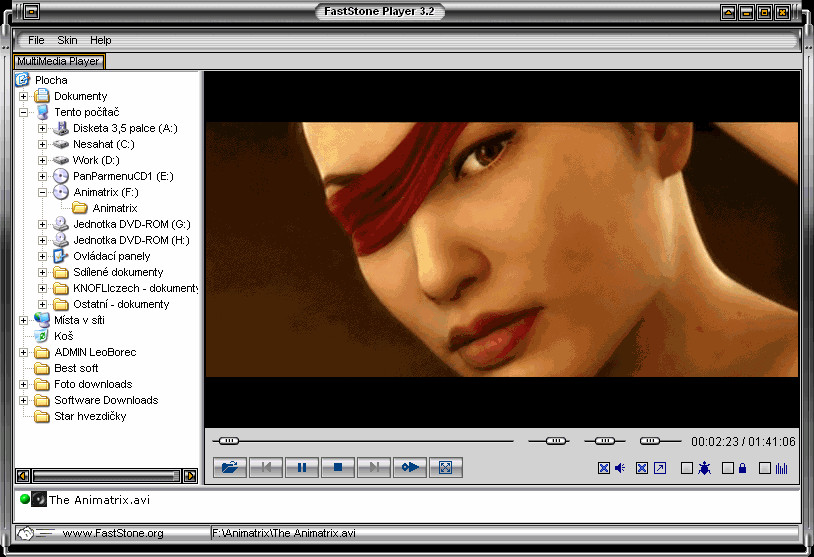Open the Help menu
The height and width of the screenshot is (557, 814).
click(x=100, y=40)
